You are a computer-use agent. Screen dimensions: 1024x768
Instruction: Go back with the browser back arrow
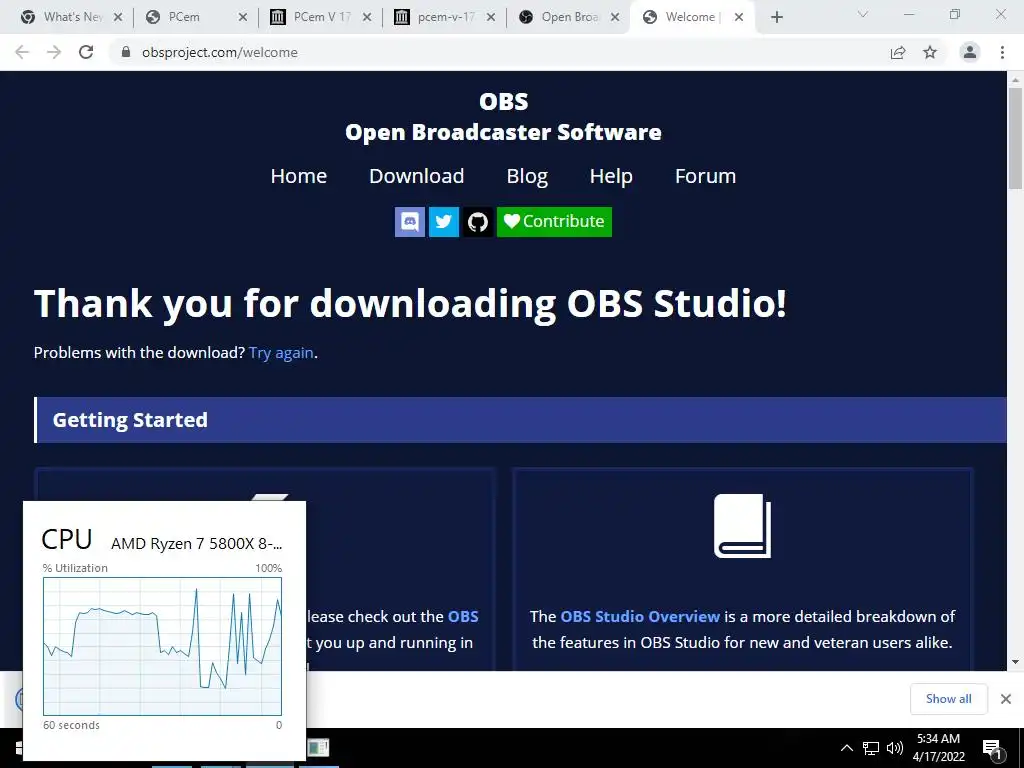point(22,52)
